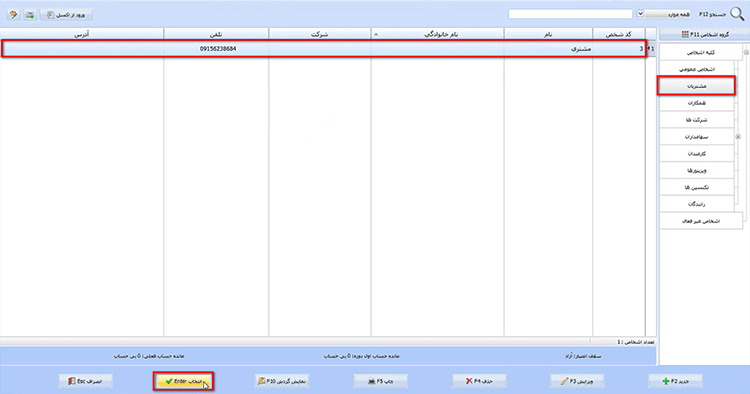Viewport: 750px width, 394px height.
Task: Collapse the کلیه اشخاص tree node
Action: (746, 53)
